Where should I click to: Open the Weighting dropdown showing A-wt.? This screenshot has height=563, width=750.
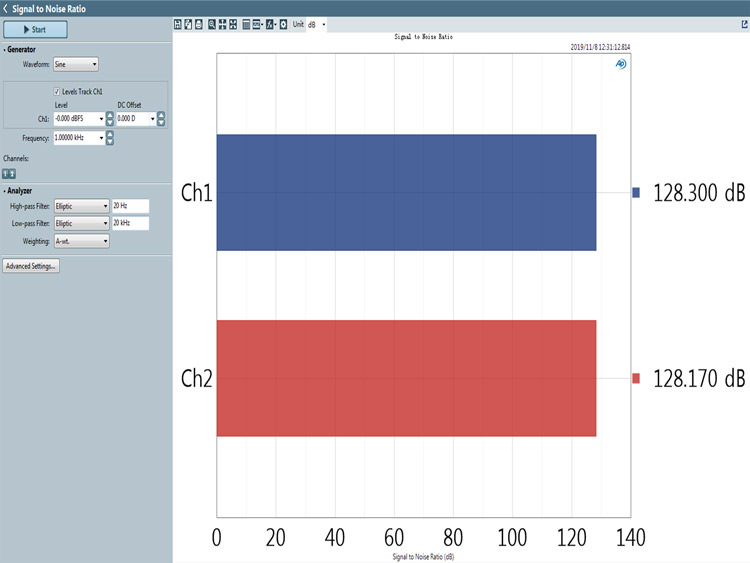point(81,241)
